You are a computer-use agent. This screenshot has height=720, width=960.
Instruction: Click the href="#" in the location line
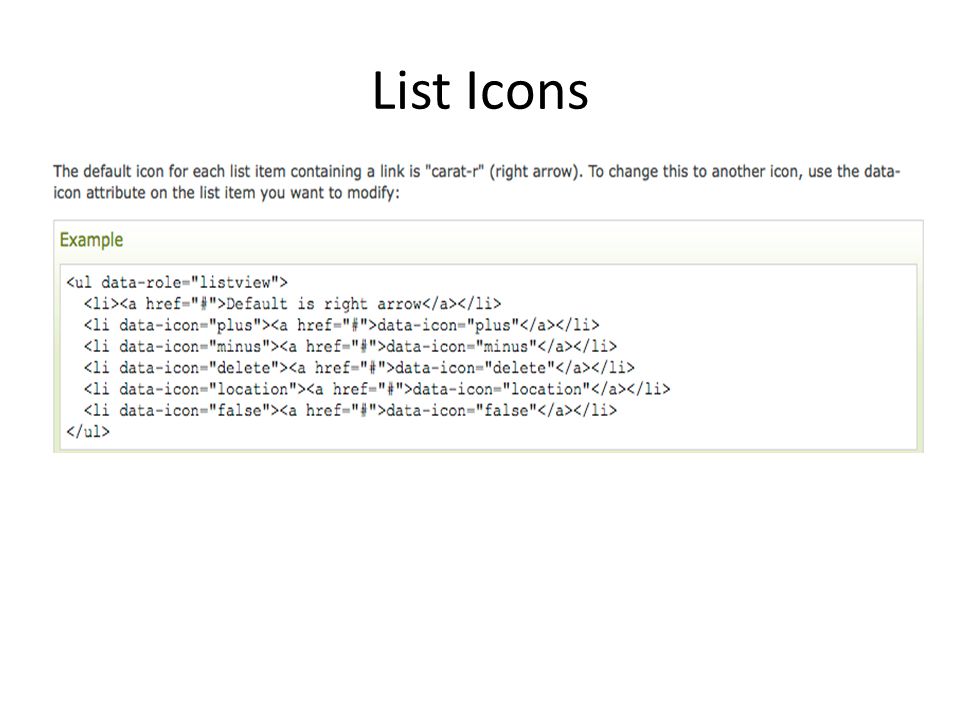[x=368, y=389]
